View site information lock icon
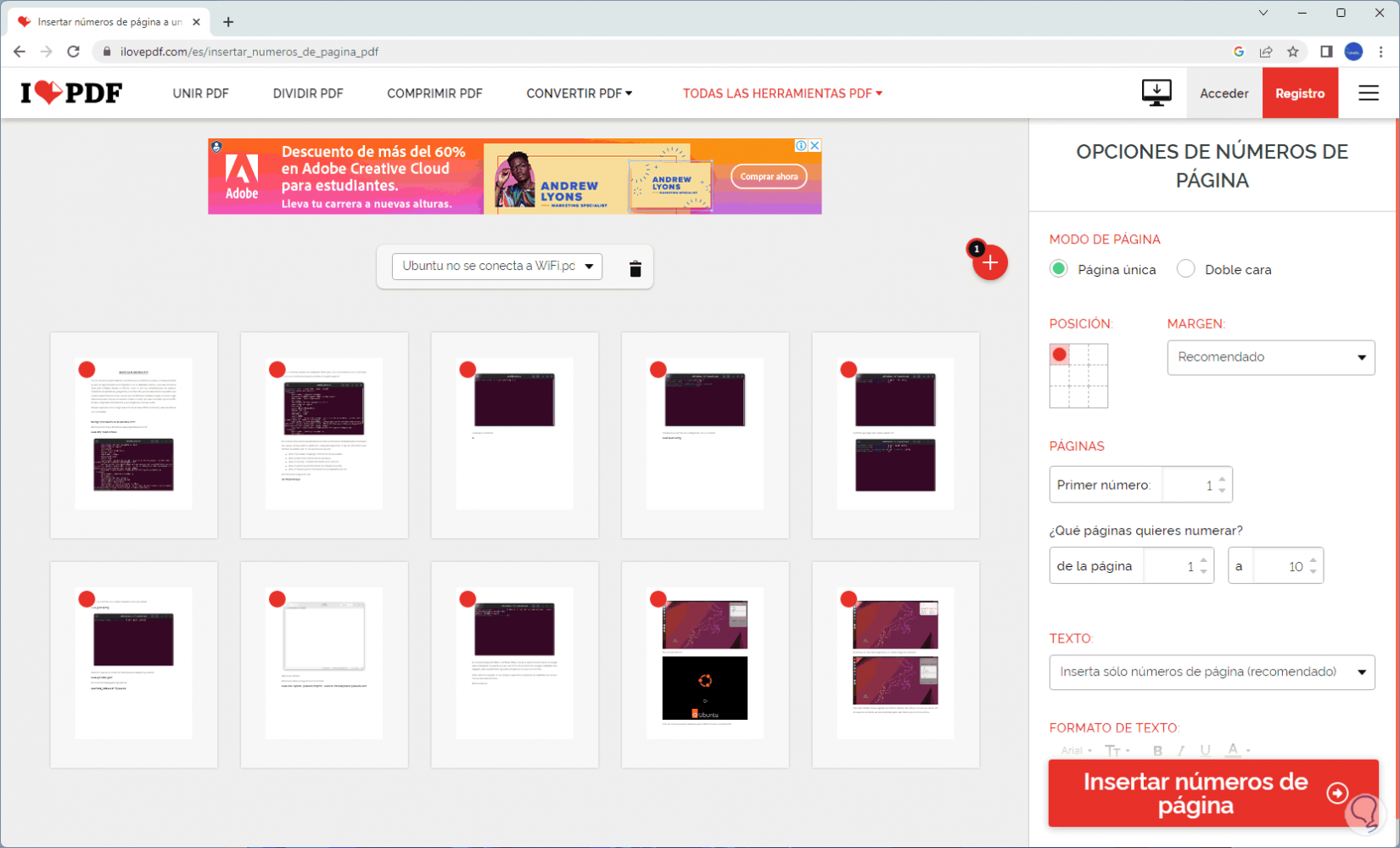Image resolution: width=1400 pixels, height=848 pixels. [107, 52]
